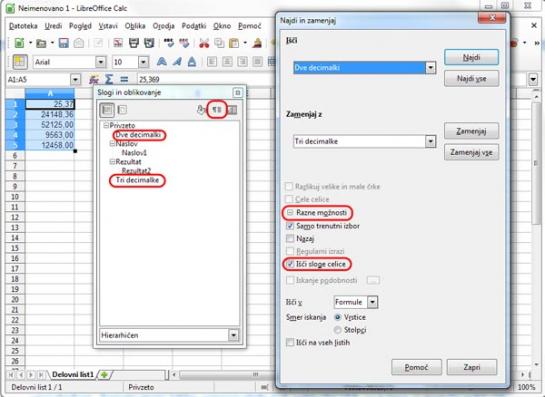Click the Fill Format Mode icon

(x=201, y=110)
